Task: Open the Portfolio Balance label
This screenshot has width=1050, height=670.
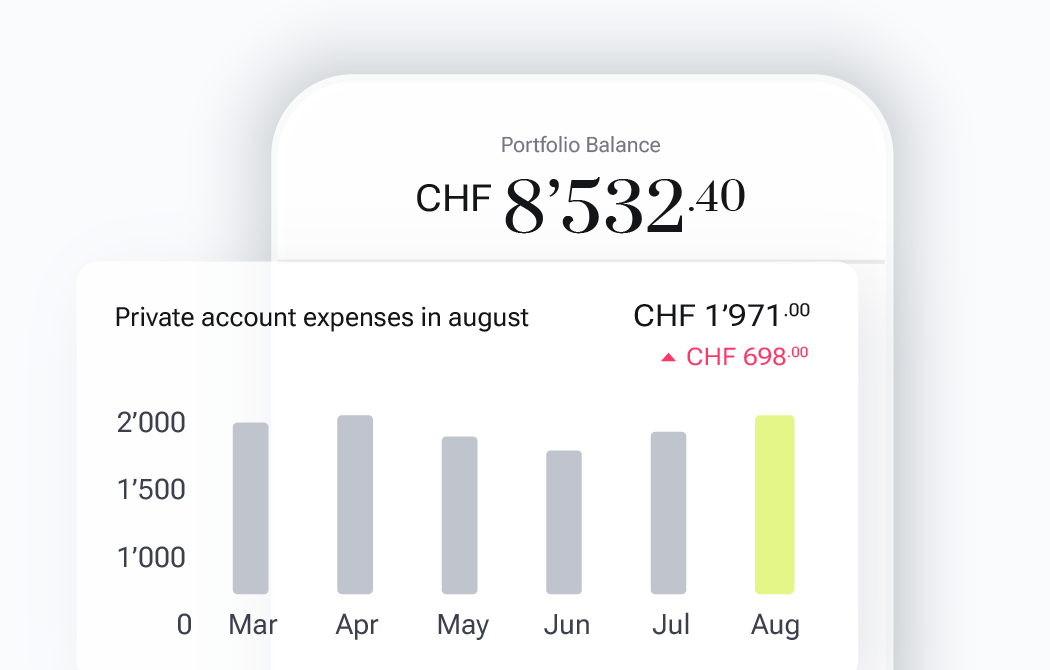Action: click(581, 145)
